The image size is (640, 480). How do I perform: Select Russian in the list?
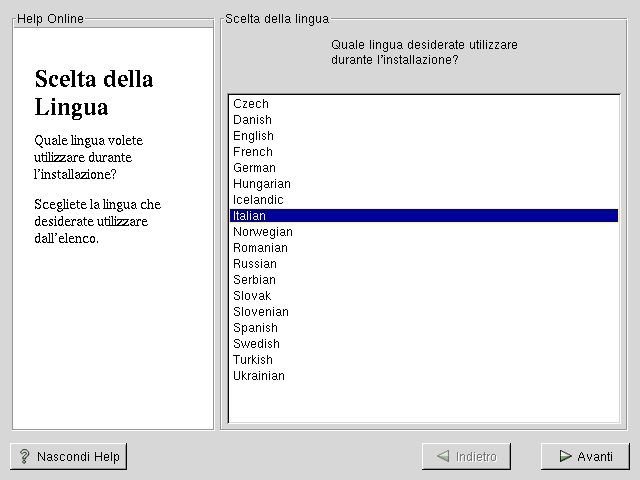(x=255, y=264)
